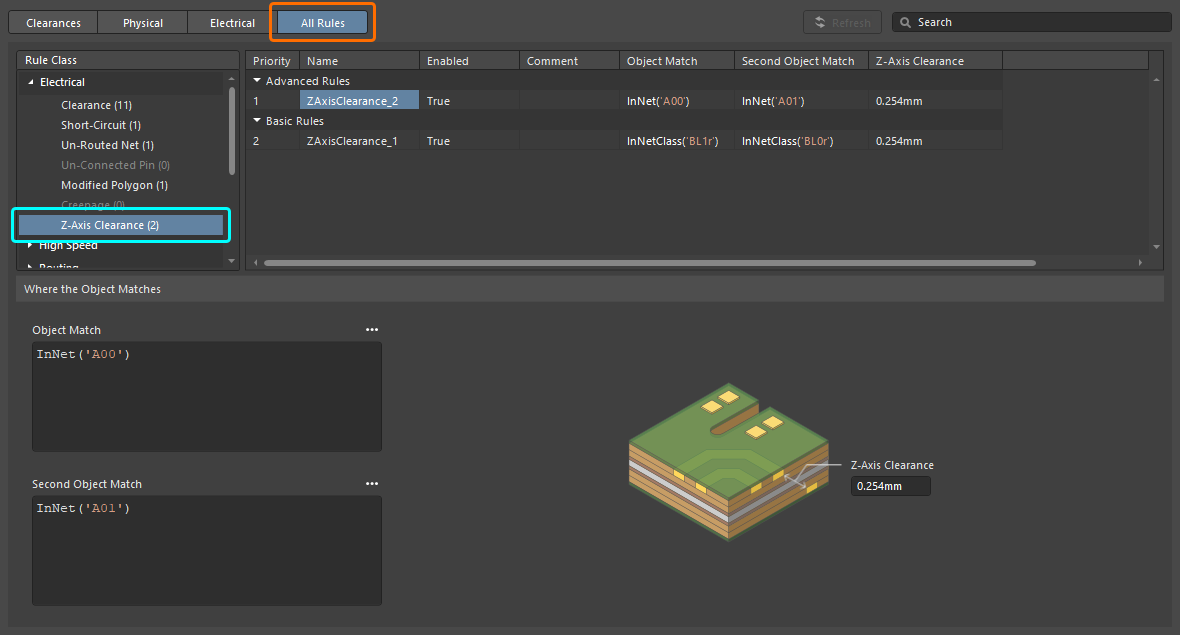Open Object Match ellipsis options
The image size is (1180, 635).
point(372,329)
